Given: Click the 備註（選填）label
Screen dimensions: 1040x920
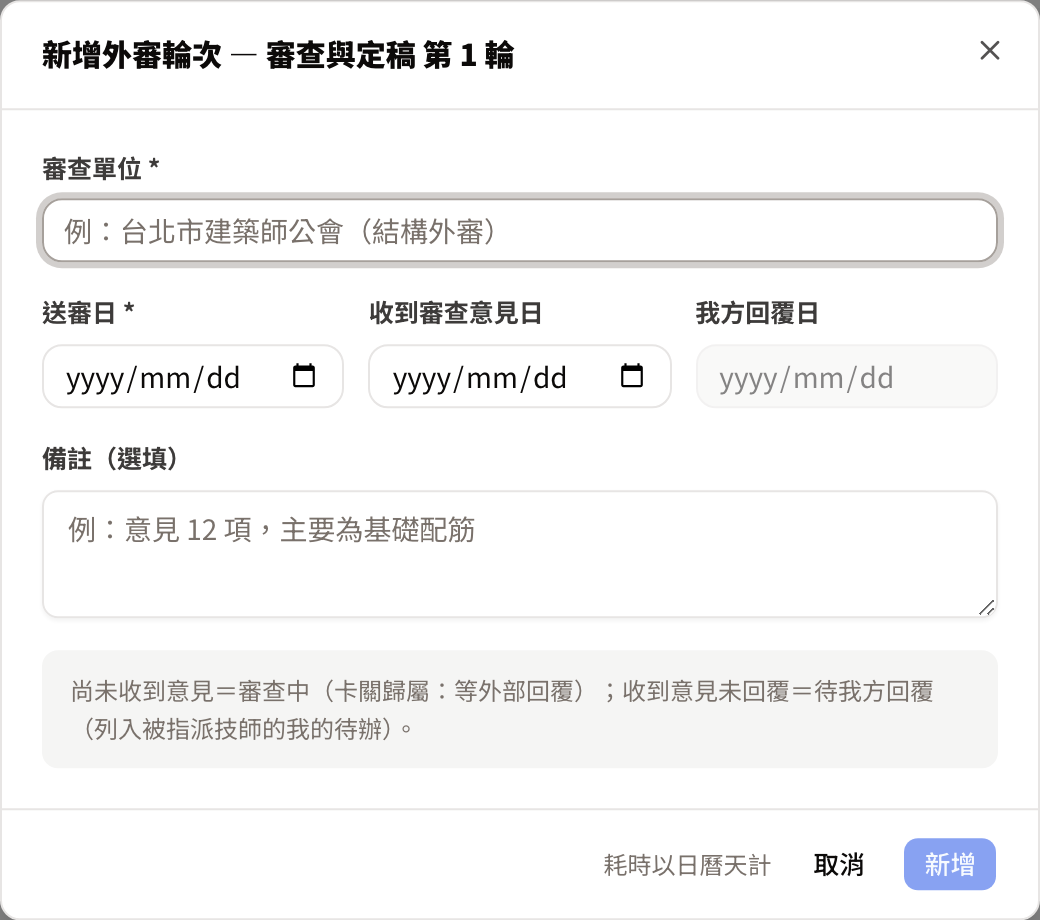Looking at the screenshot, I should pyautogui.click(x=110, y=458).
